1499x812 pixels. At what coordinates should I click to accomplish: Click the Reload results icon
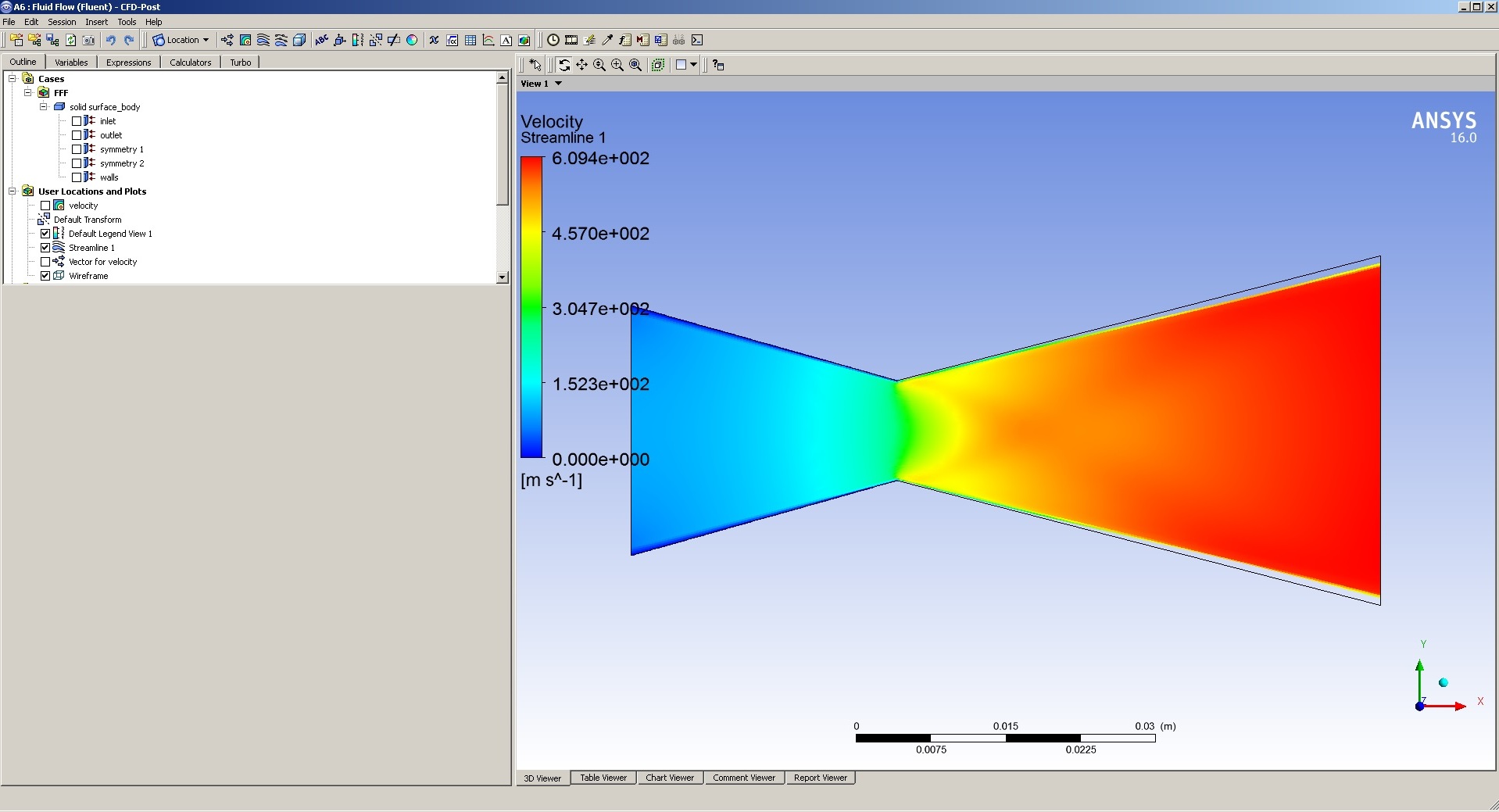(71, 40)
